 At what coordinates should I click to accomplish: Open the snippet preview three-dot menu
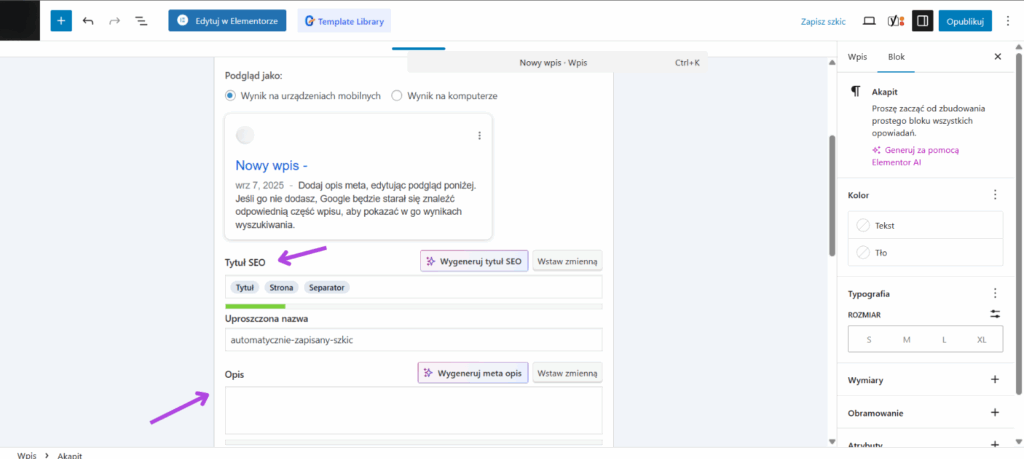[x=479, y=136]
